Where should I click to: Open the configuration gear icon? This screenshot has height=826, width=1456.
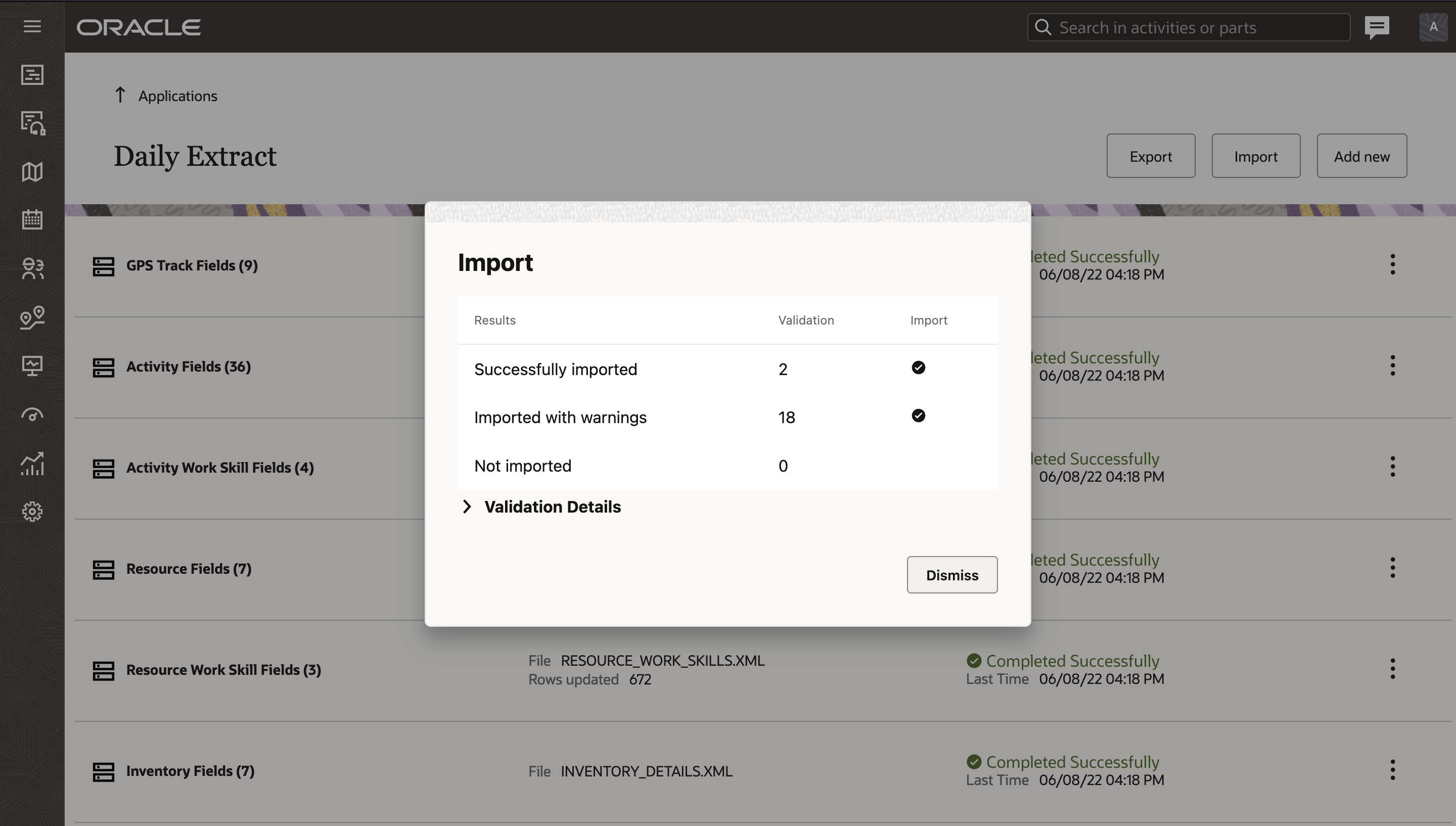pyautogui.click(x=32, y=512)
